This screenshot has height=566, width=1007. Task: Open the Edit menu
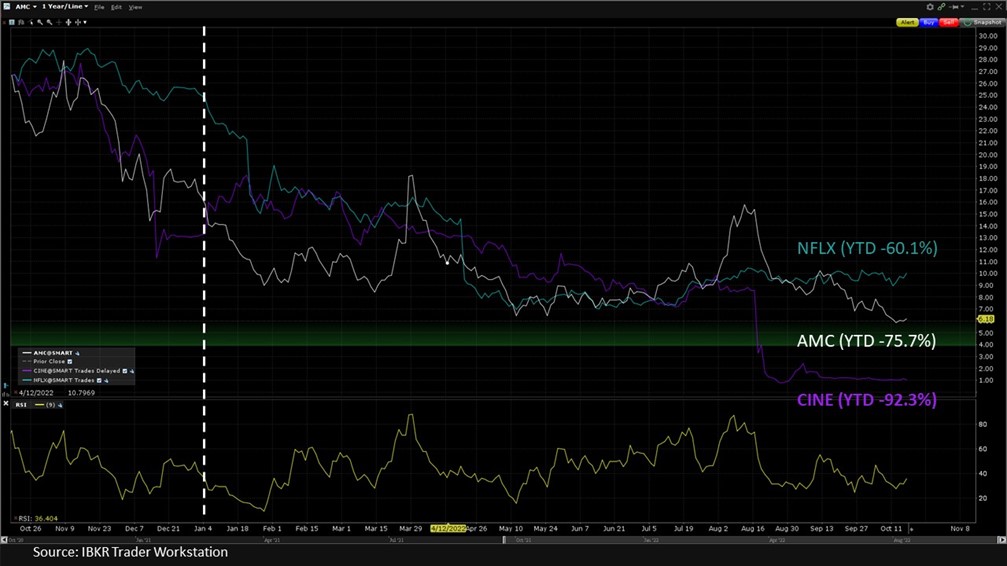pos(116,7)
